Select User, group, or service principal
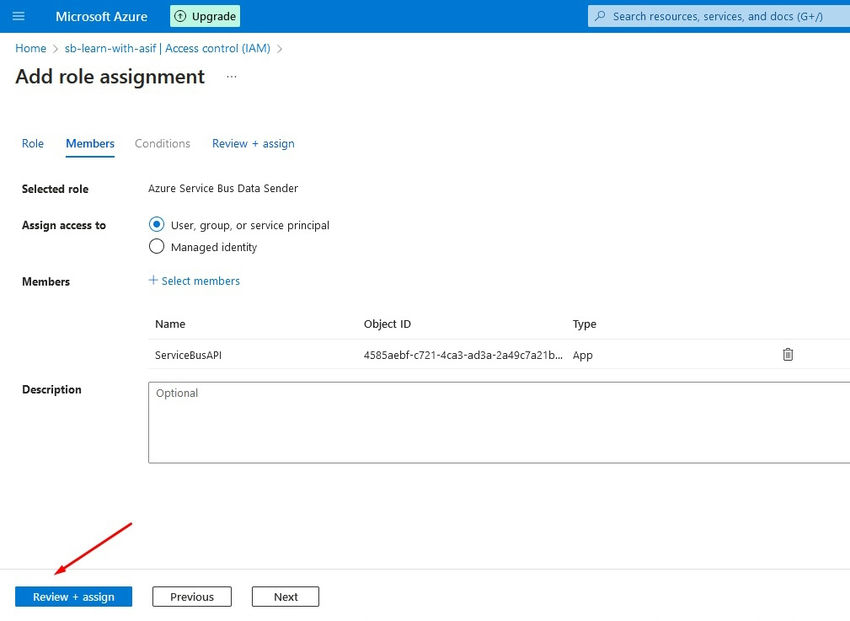 156,225
